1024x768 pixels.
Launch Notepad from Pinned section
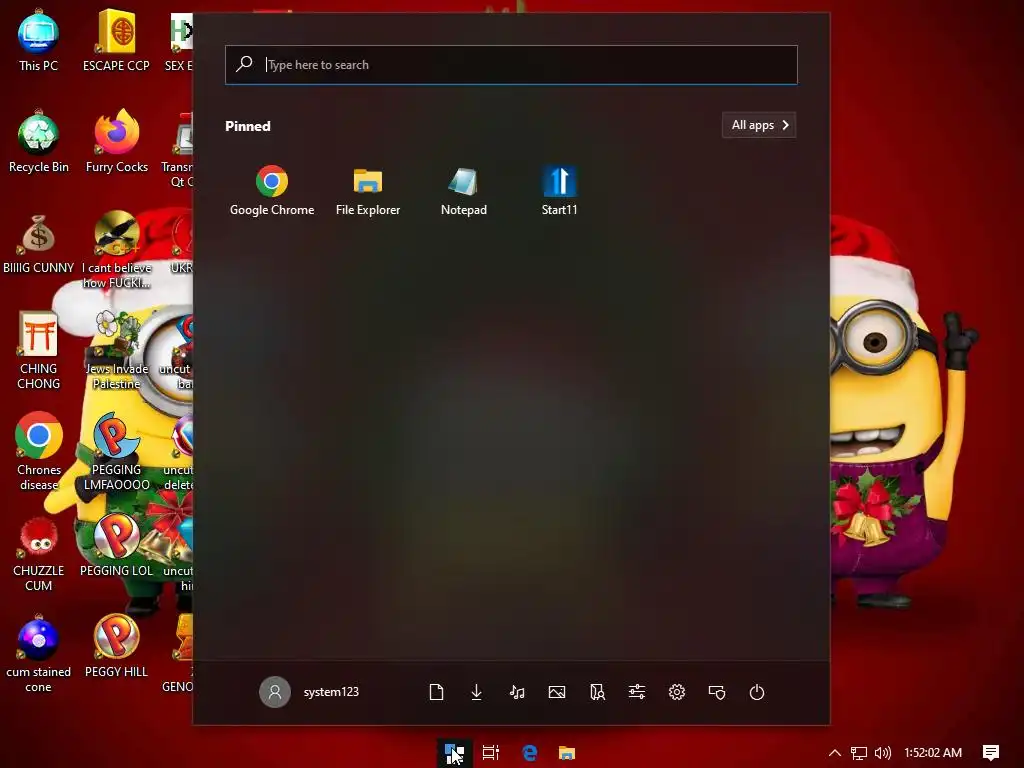464,190
